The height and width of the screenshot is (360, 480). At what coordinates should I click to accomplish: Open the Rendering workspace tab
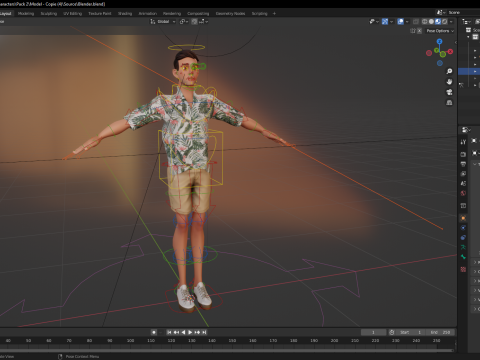(x=172, y=14)
